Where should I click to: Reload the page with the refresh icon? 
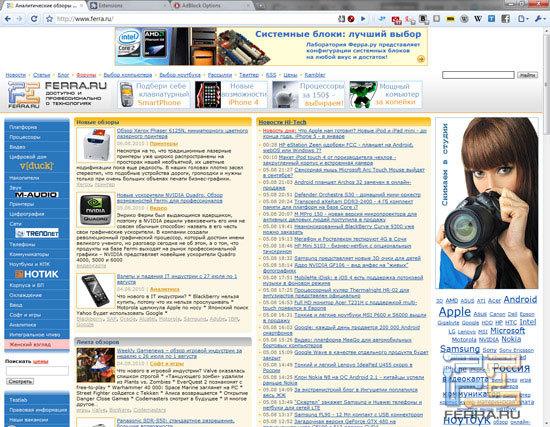[34, 19]
